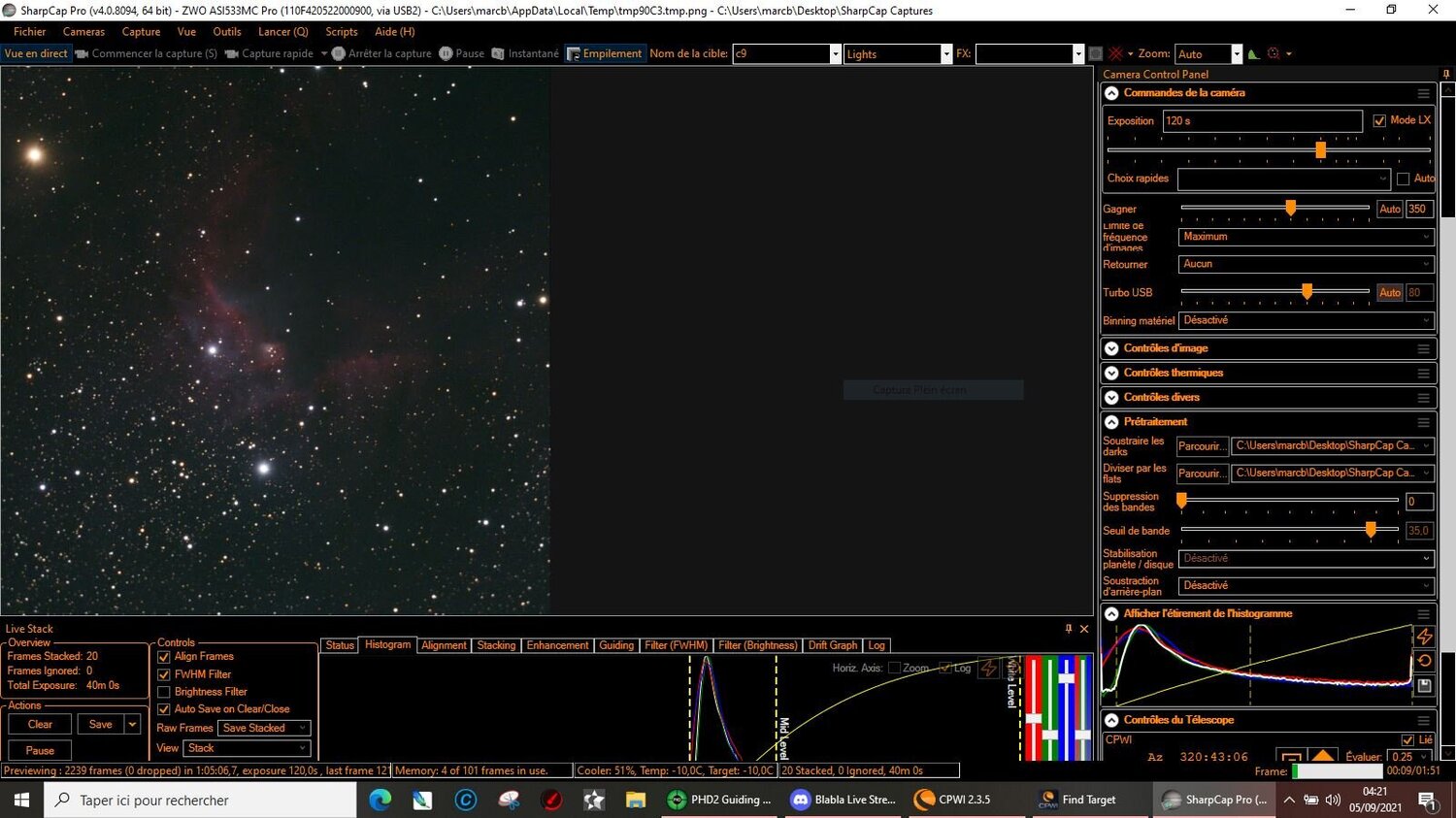
Task: Open Limite de fréquence d'images Maximum dropdown
Action: click(x=1307, y=237)
